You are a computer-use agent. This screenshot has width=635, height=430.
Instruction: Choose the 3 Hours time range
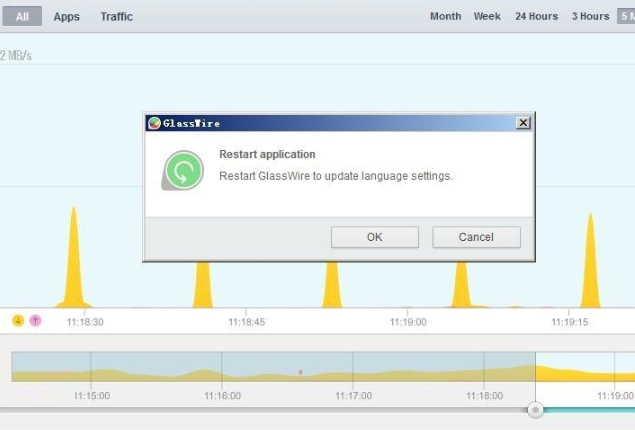590,16
